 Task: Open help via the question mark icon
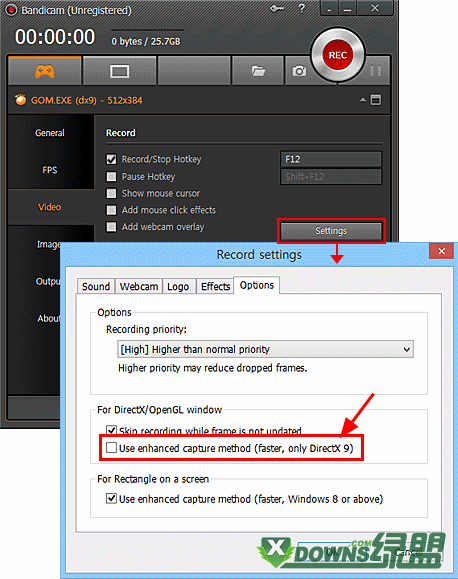[301, 8]
